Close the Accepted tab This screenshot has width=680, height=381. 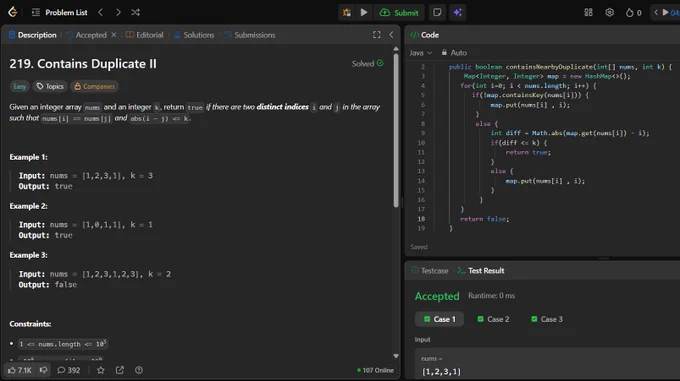[114, 35]
